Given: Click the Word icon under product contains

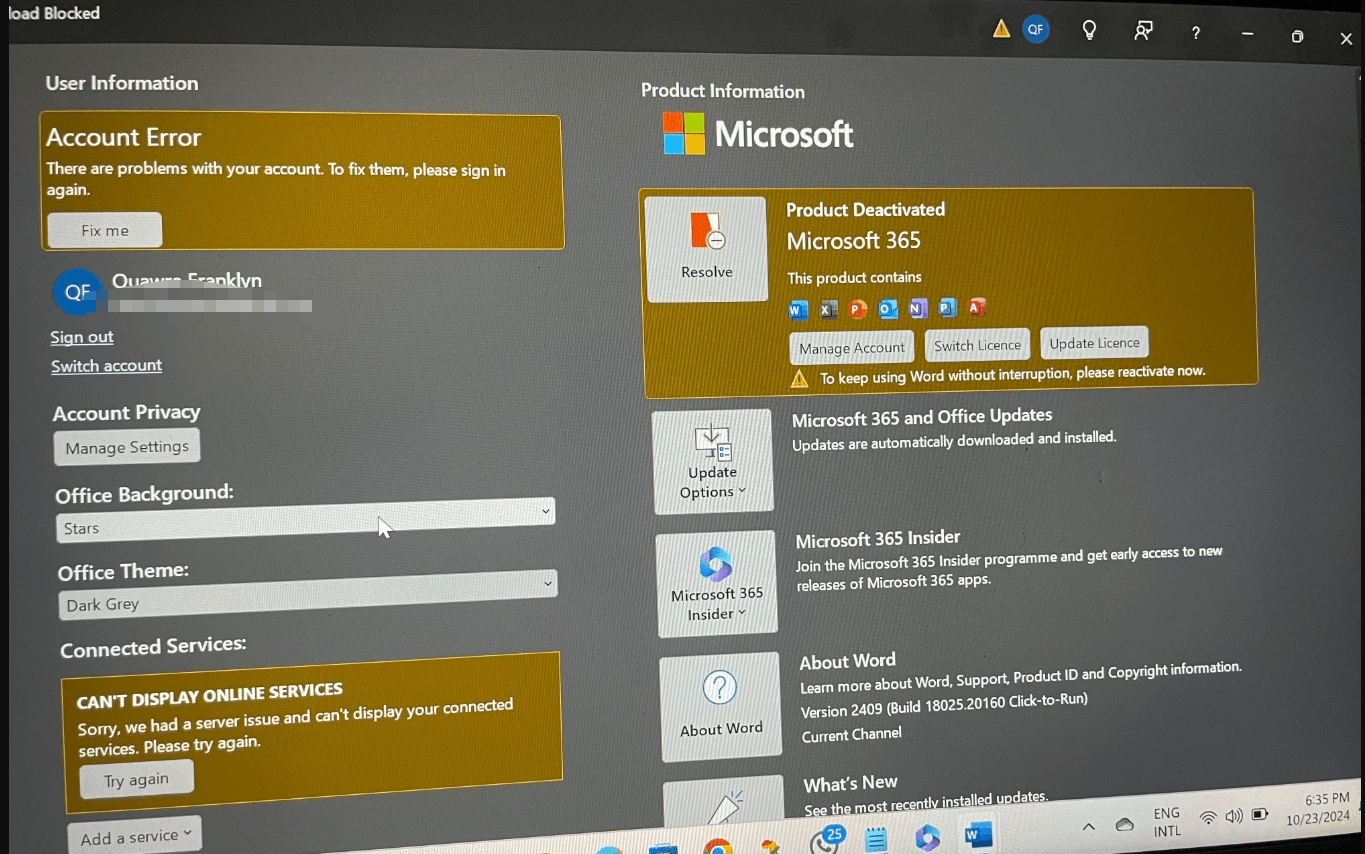Looking at the screenshot, I should tap(797, 309).
